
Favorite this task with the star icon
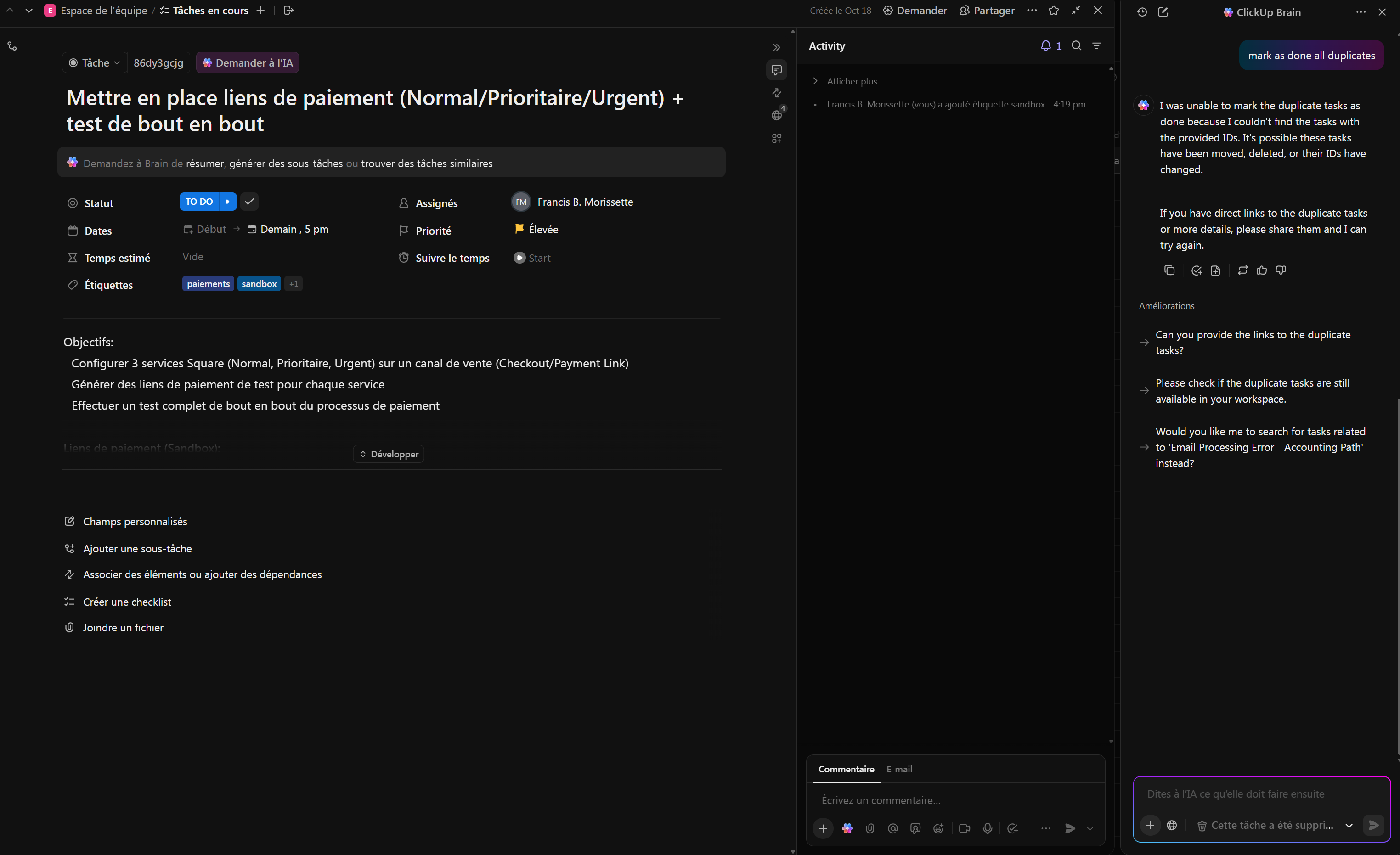[x=1053, y=11]
